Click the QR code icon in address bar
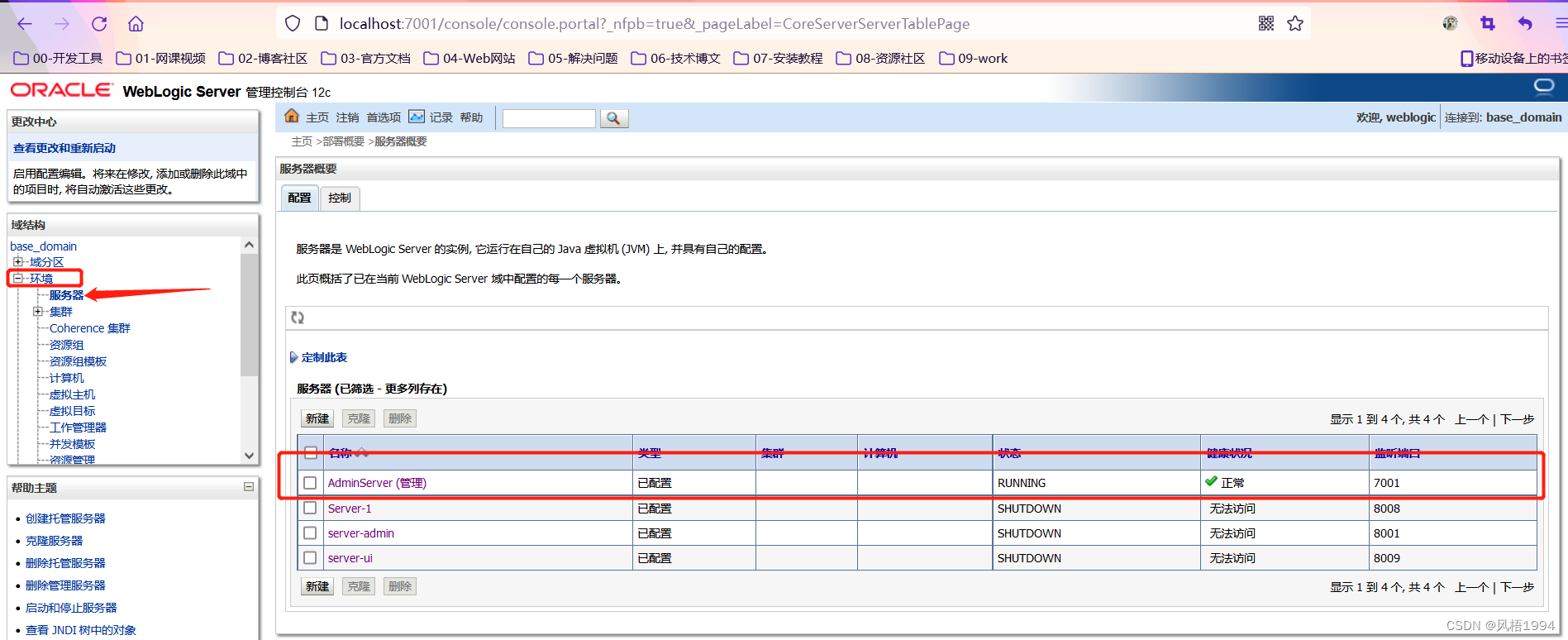The image size is (1568, 640). pos(1265,24)
